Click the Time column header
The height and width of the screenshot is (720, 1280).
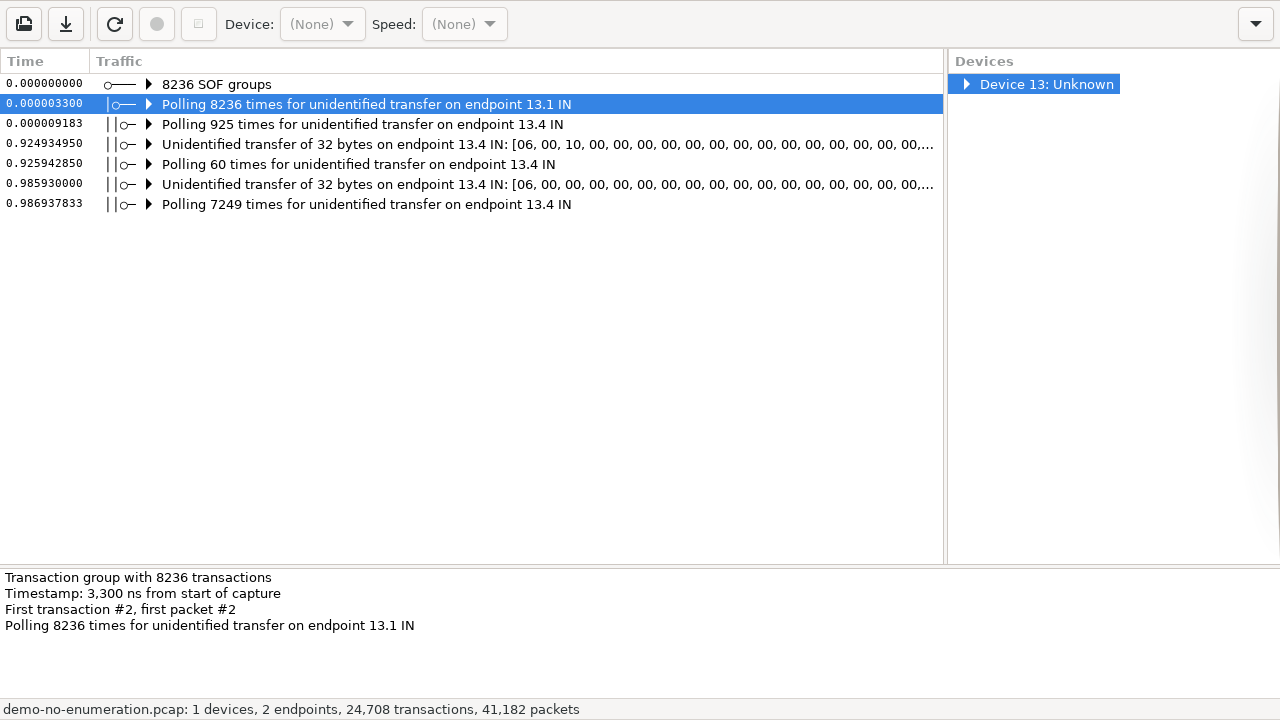click(45, 61)
